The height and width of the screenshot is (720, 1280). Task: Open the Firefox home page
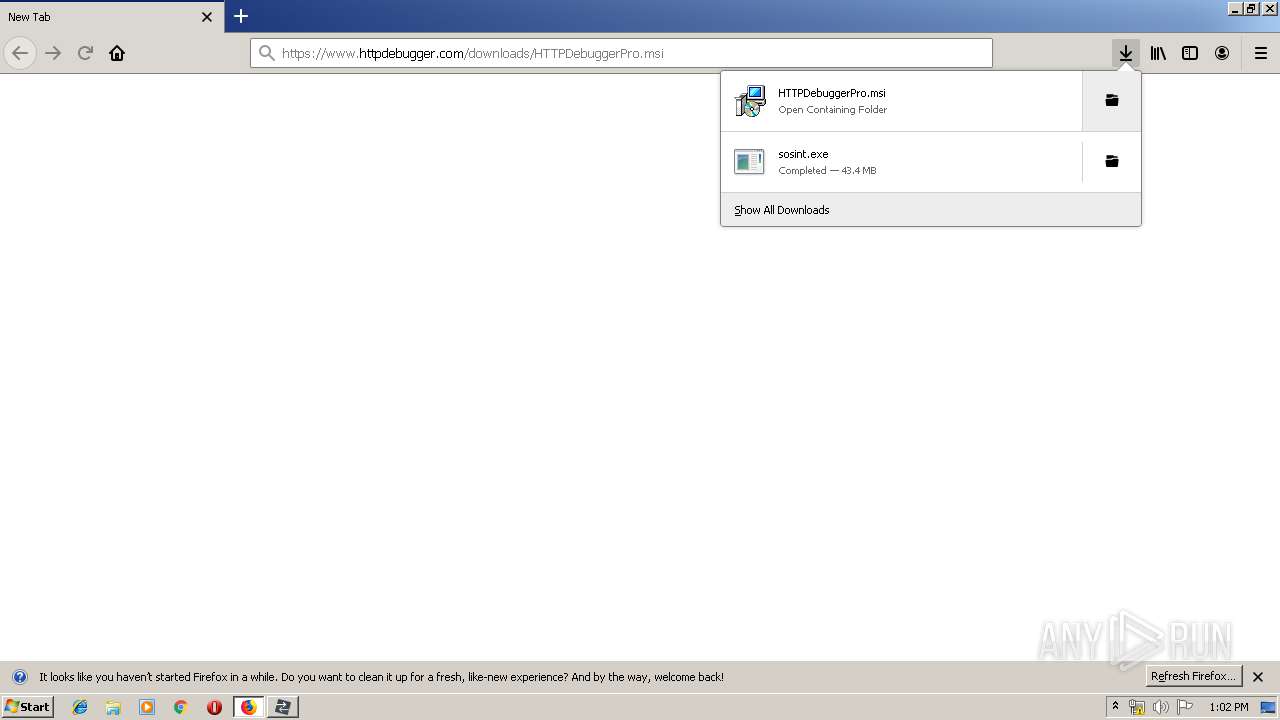click(x=117, y=53)
